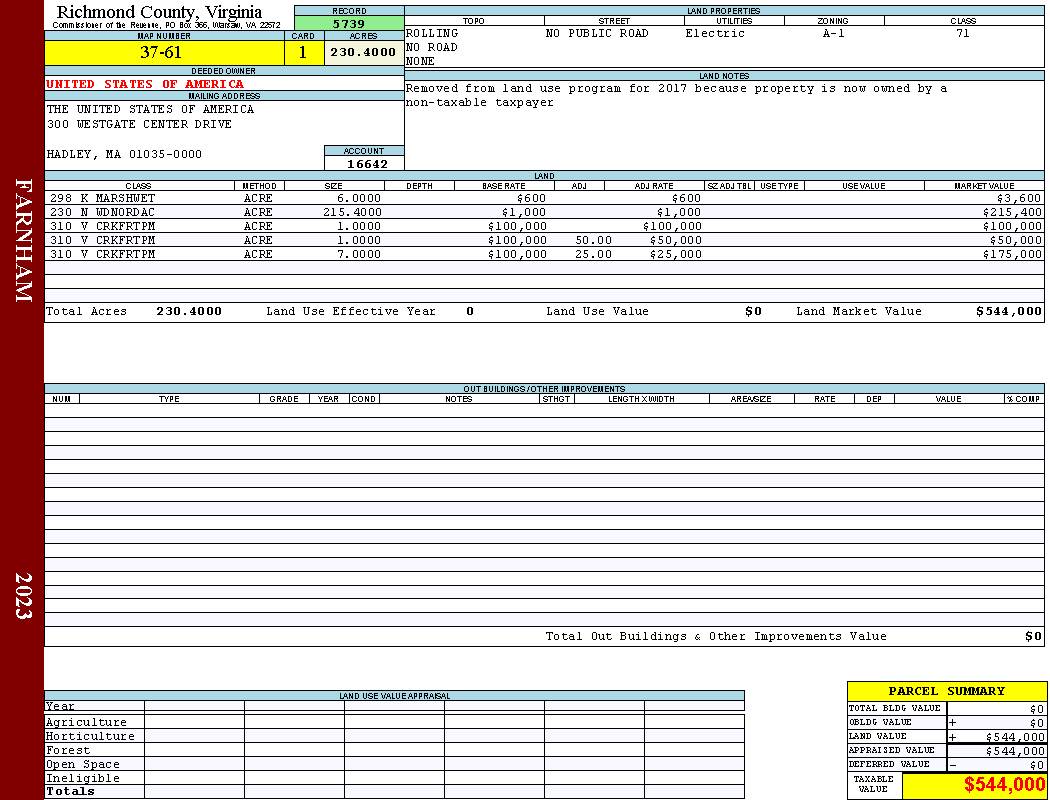This screenshot has width=1050, height=800.
Task: Click the Parcel Summary yellow header
Action: click(946, 691)
